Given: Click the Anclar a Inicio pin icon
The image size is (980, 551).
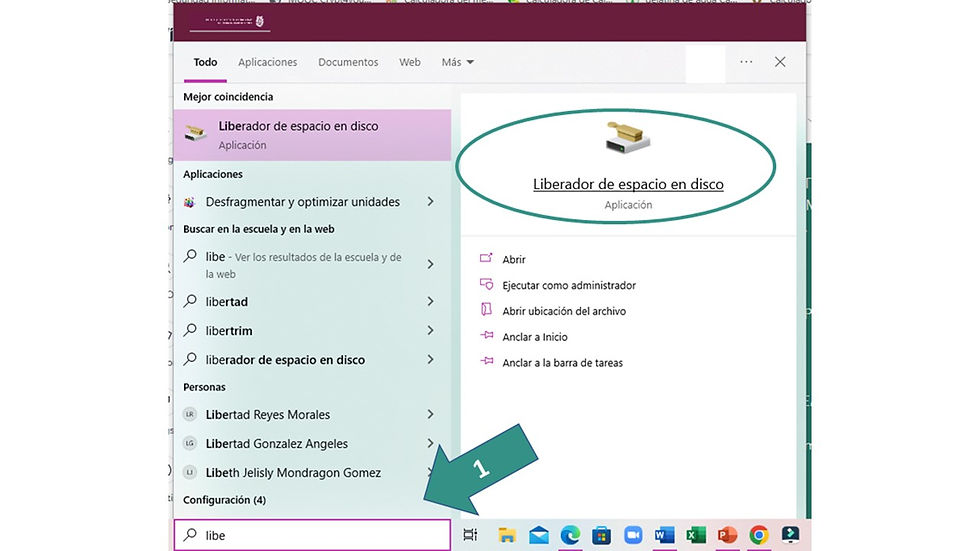Looking at the screenshot, I should click(x=486, y=336).
